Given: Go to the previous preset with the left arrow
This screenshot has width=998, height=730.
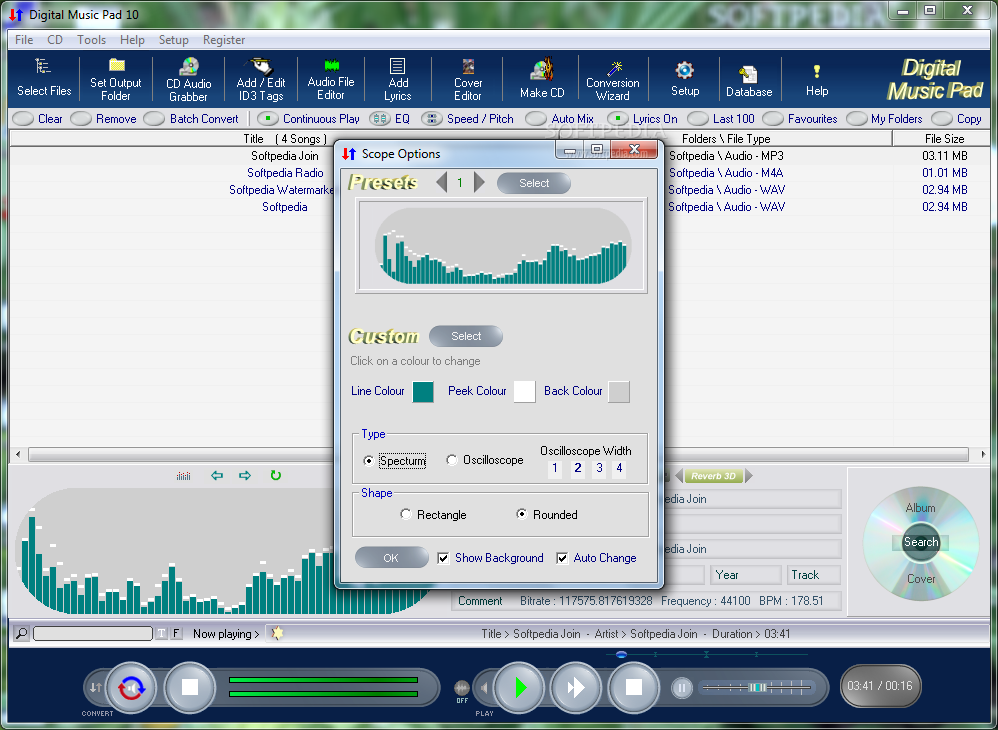Looking at the screenshot, I should (x=441, y=183).
